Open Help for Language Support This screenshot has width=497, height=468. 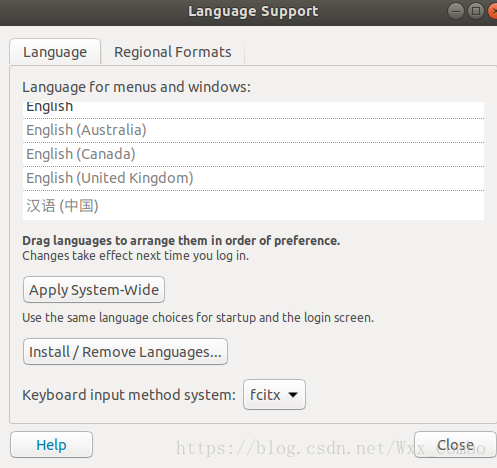[x=51, y=445]
